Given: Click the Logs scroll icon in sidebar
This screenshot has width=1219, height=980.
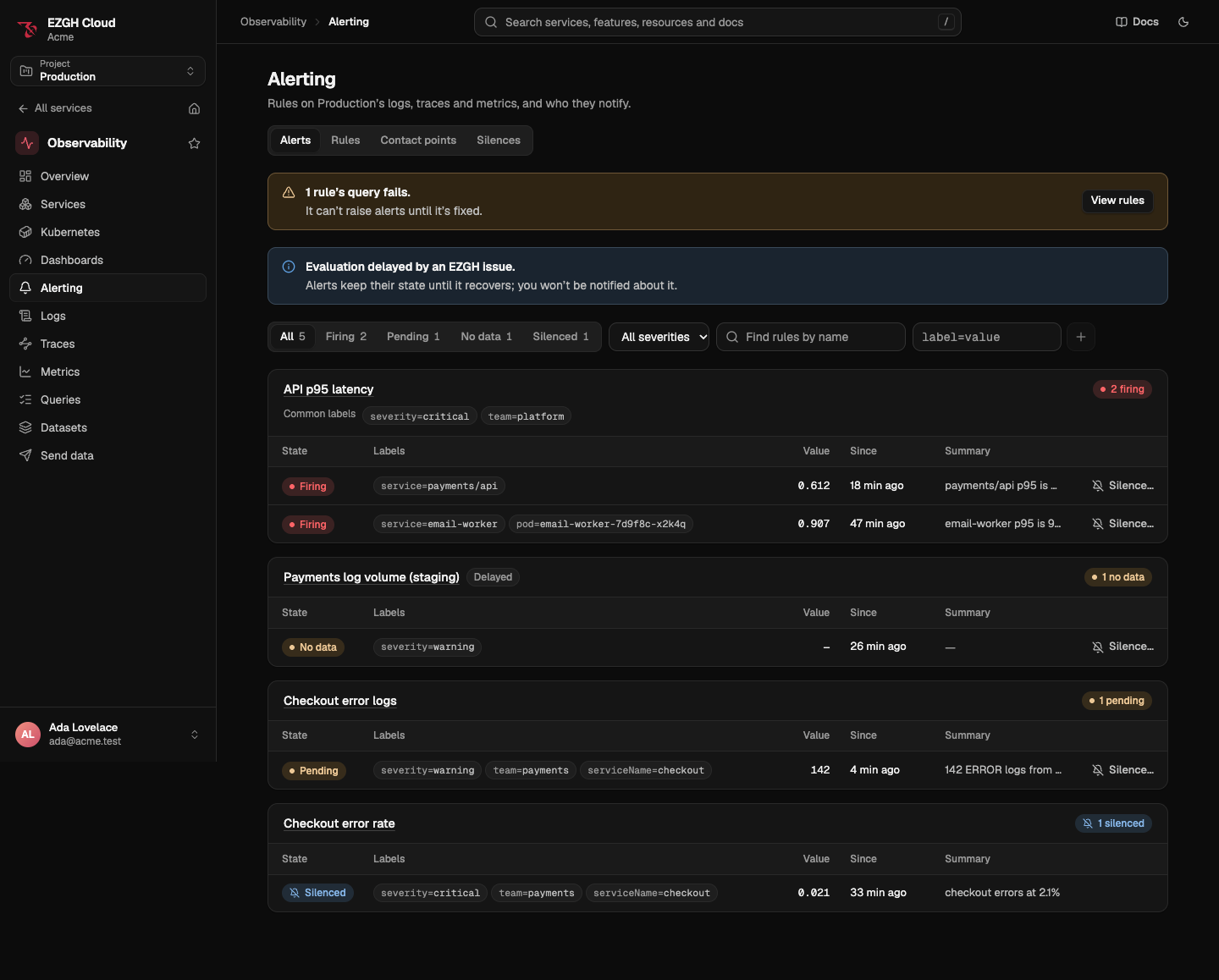Looking at the screenshot, I should 25,316.
